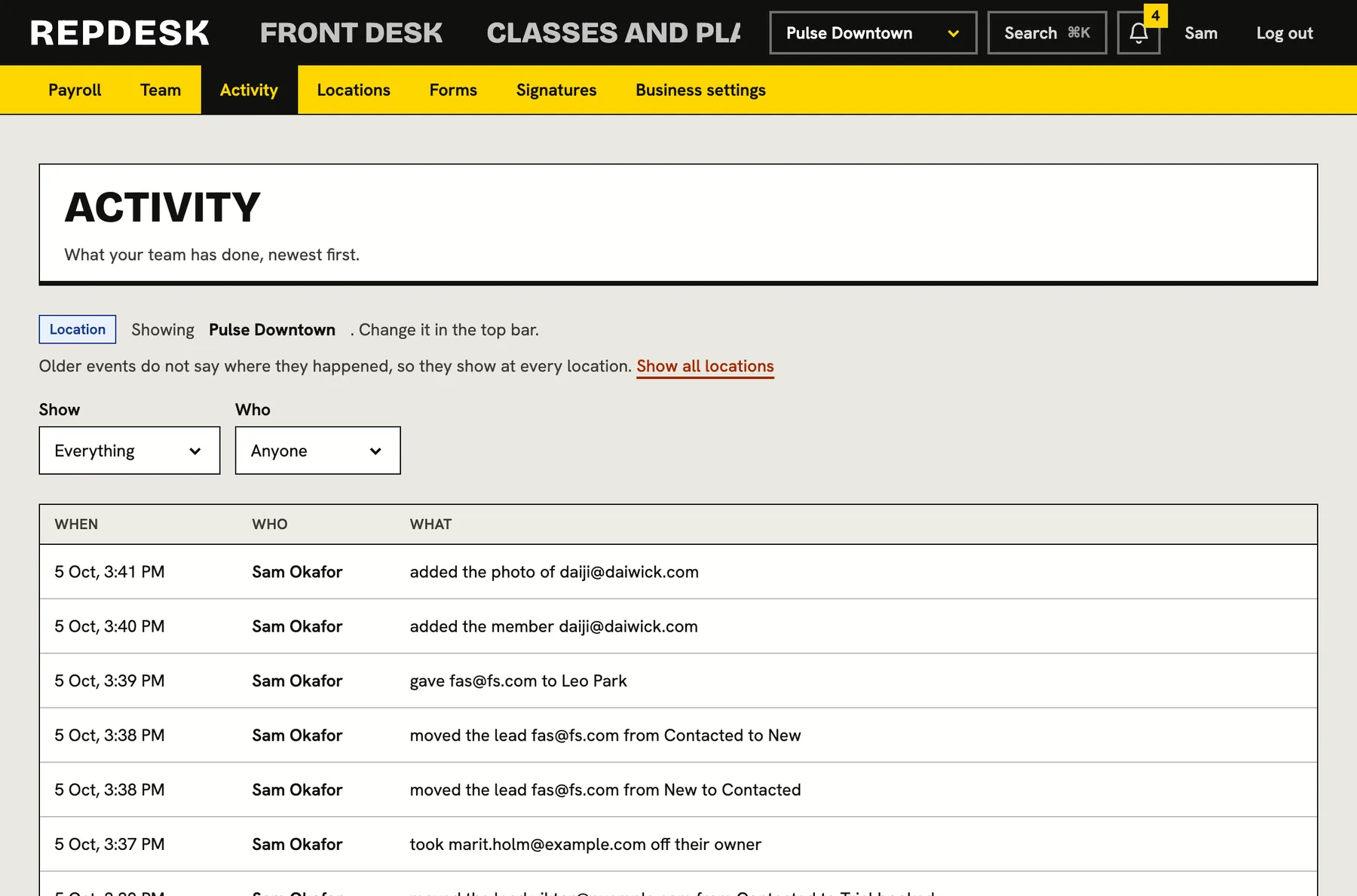Click the '5 Oct, 3:39 PM' timestamp
This screenshot has width=1357, height=896.
click(109, 680)
